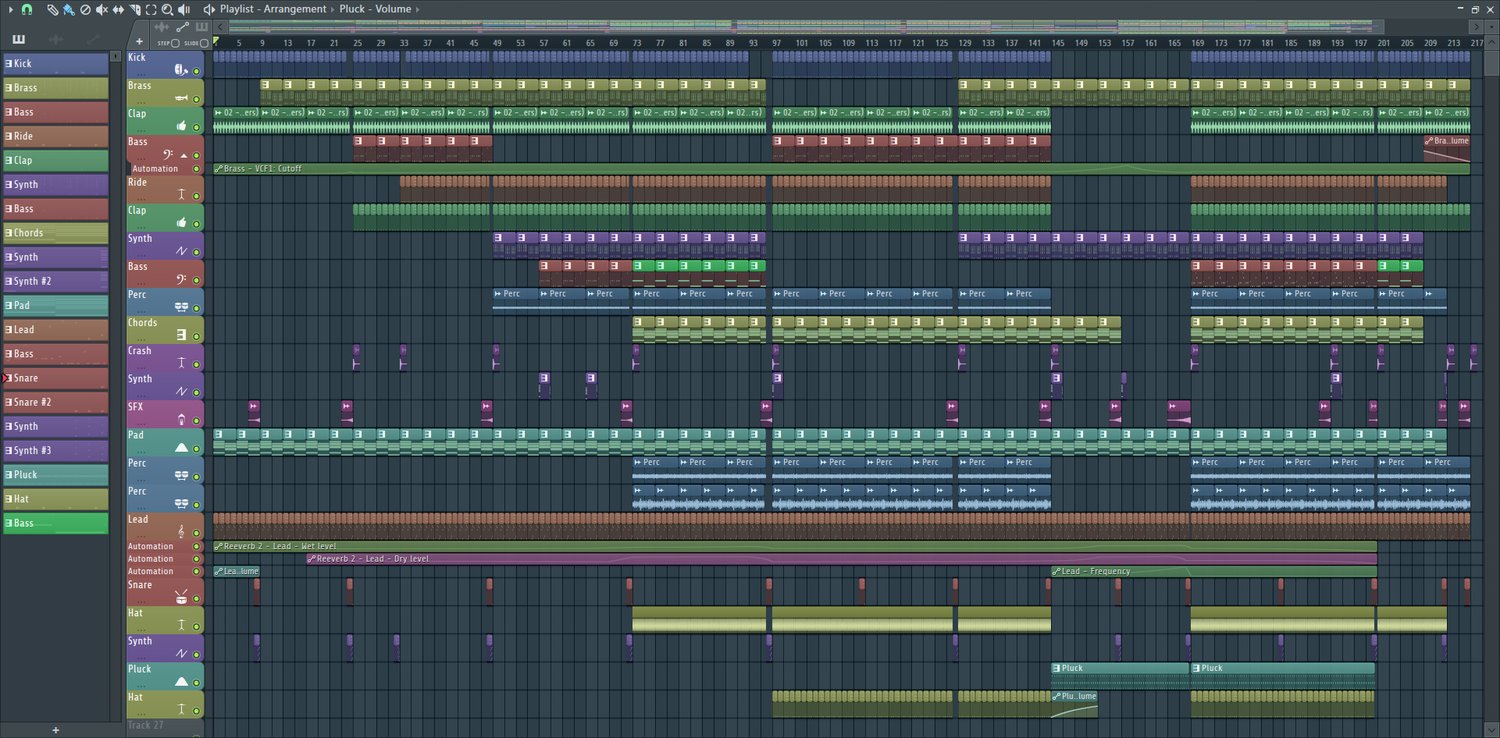
Task: Focus automation clips icon above track headers
Action: [183, 27]
